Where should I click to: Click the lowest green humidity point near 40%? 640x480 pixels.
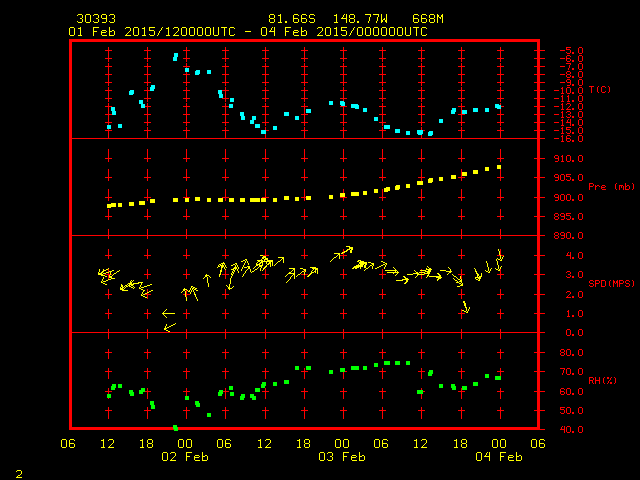pyautogui.click(x=176, y=428)
